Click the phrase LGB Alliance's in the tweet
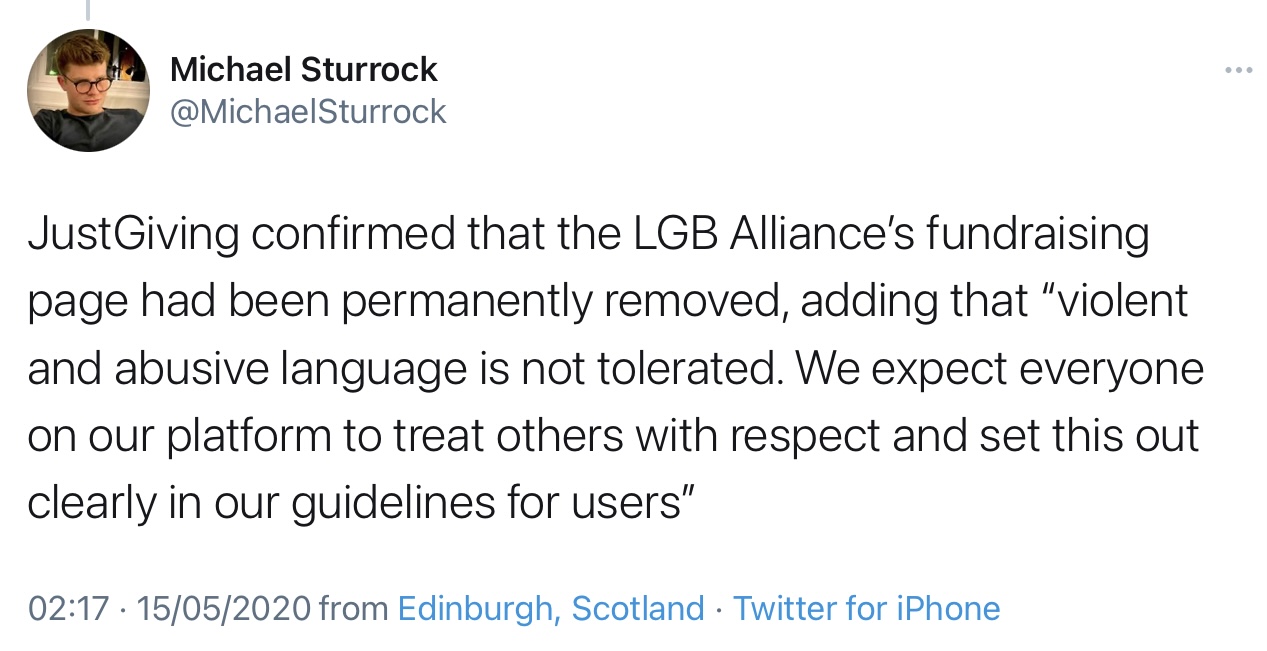The height and width of the screenshot is (651, 1267). (778, 234)
